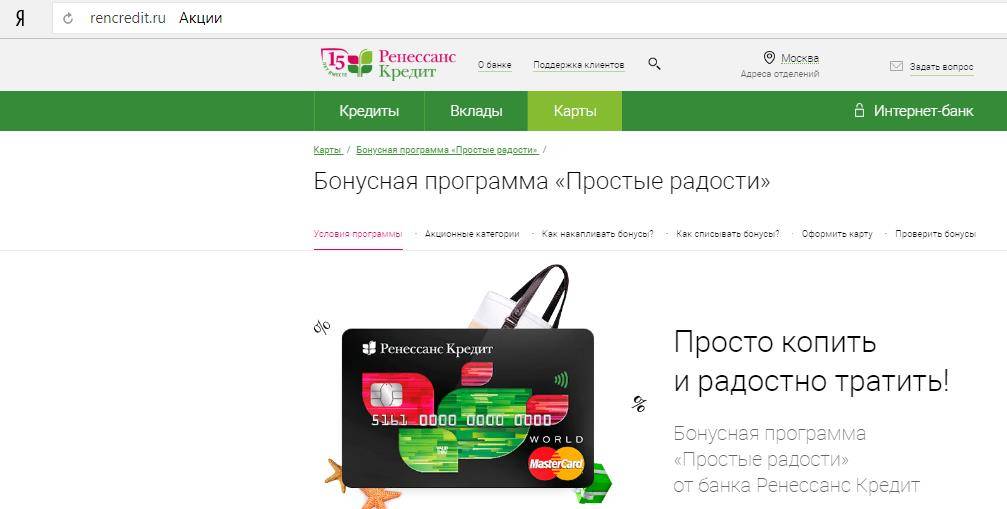Open the Проверить бонусы tab
The width and height of the screenshot is (1007, 509).
pos(935,234)
